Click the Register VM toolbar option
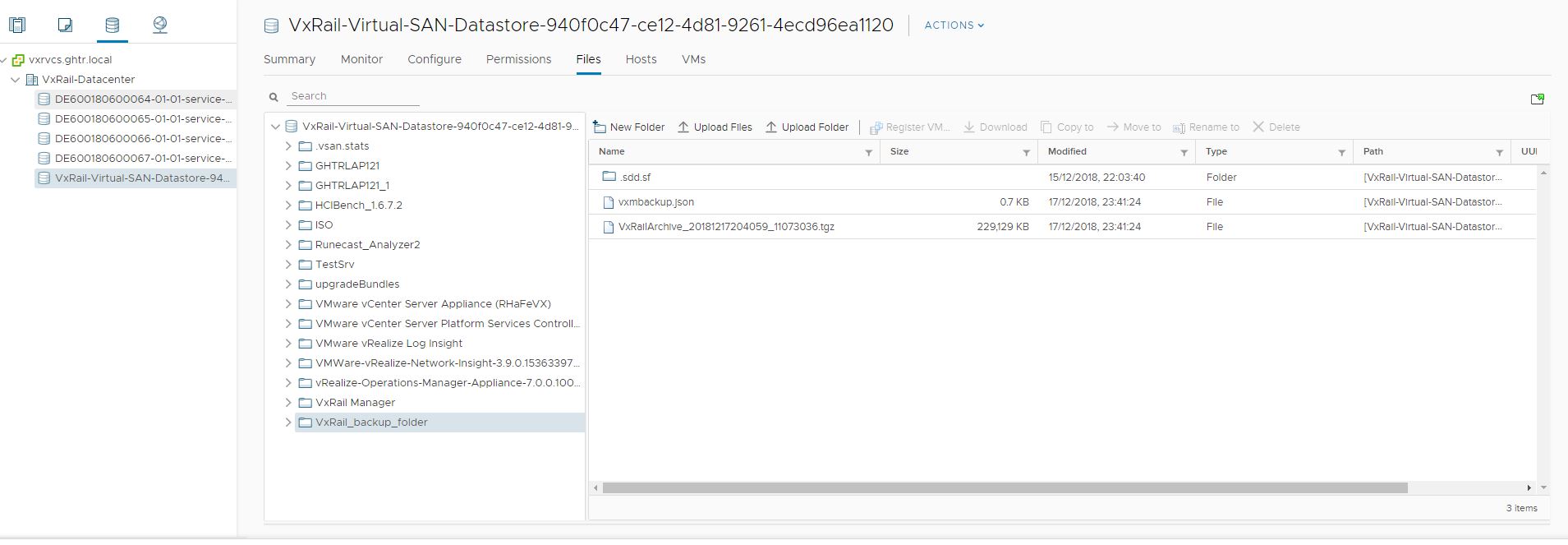1568x545 pixels. [909, 127]
